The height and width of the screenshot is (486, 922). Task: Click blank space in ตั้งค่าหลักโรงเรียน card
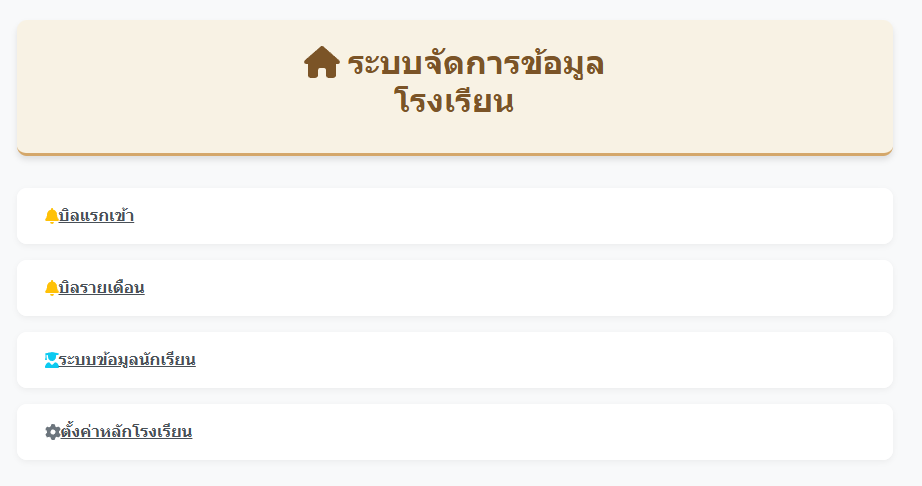click(541, 432)
